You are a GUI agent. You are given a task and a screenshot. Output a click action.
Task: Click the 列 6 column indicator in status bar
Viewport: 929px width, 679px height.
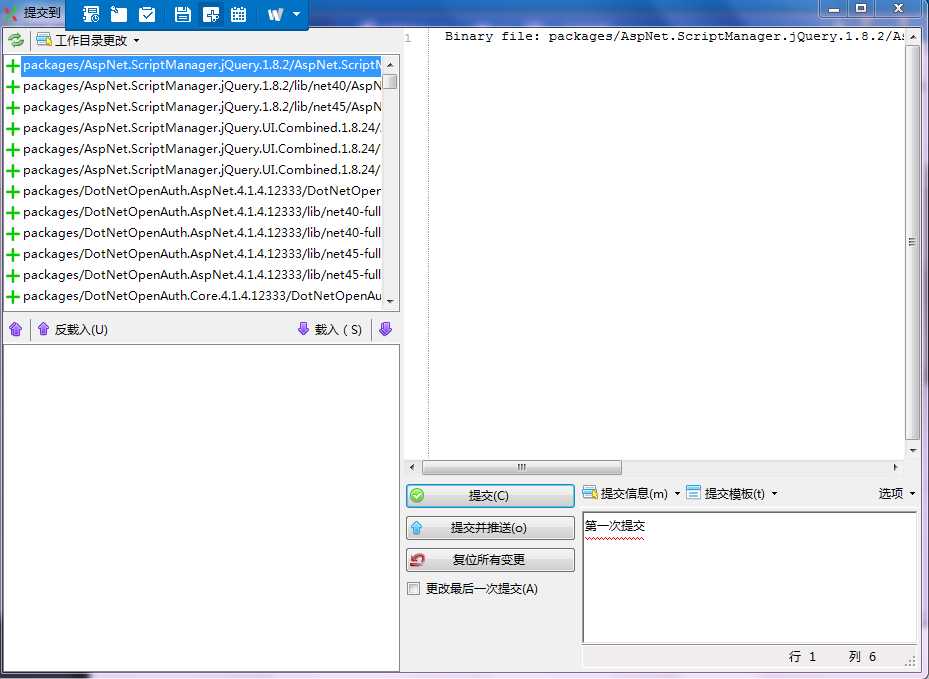point(862,656)
